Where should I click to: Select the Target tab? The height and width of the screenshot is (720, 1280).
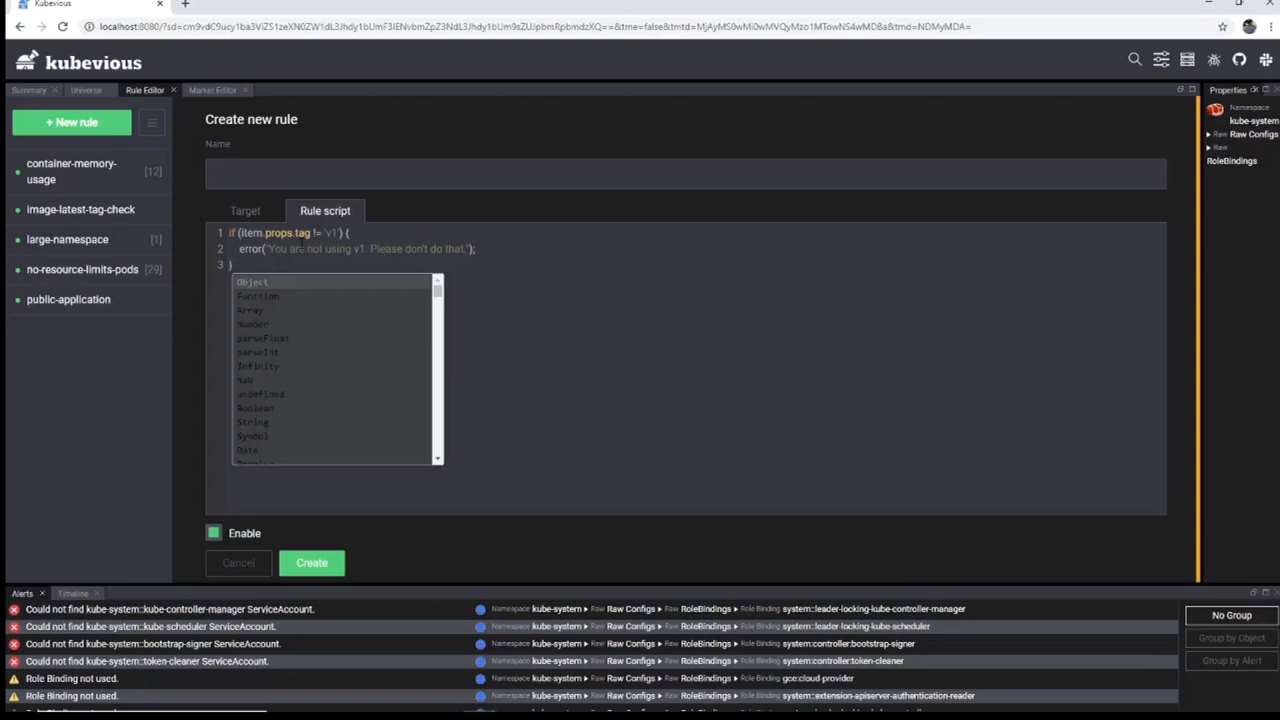point(245,211)
